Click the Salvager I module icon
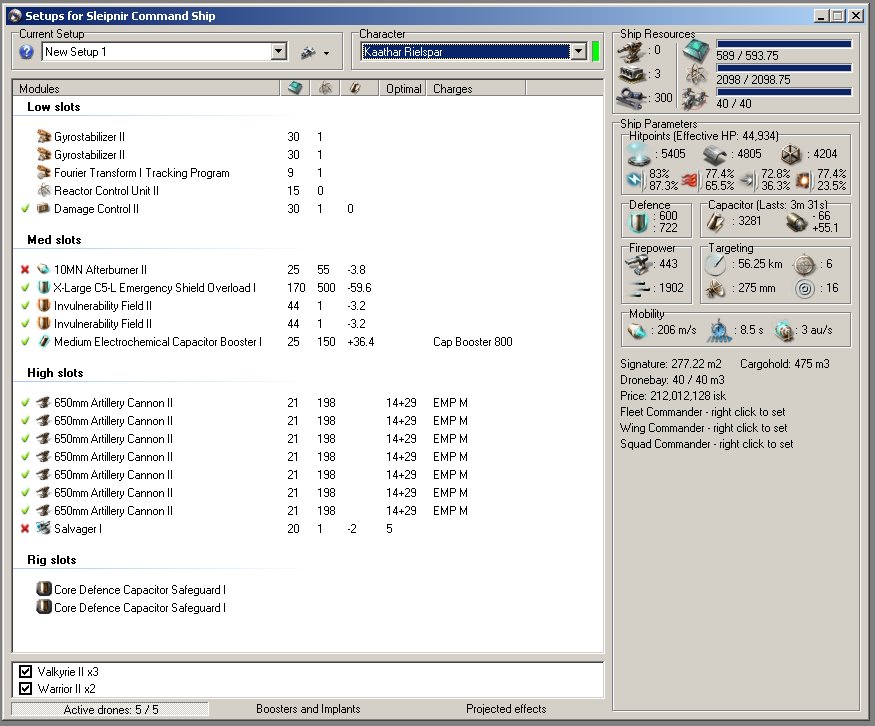Image resolution: width=875 pixels, height=726 pixels. point(43,529)
